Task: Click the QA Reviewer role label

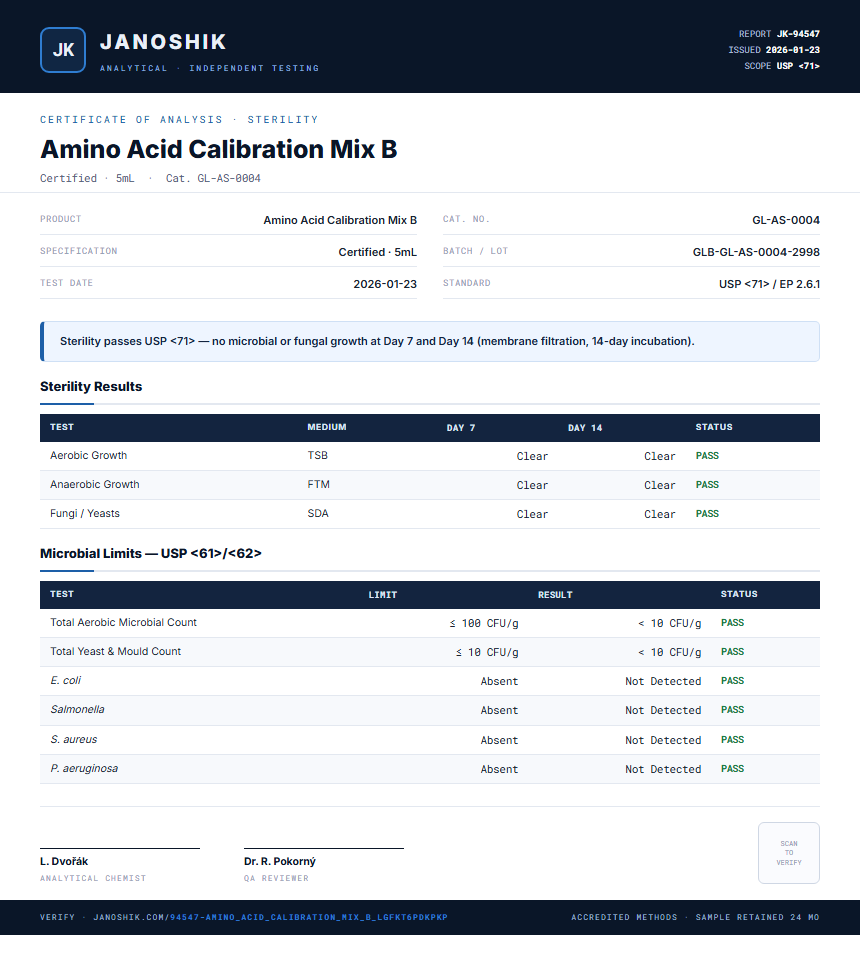Action: (276, 878)
